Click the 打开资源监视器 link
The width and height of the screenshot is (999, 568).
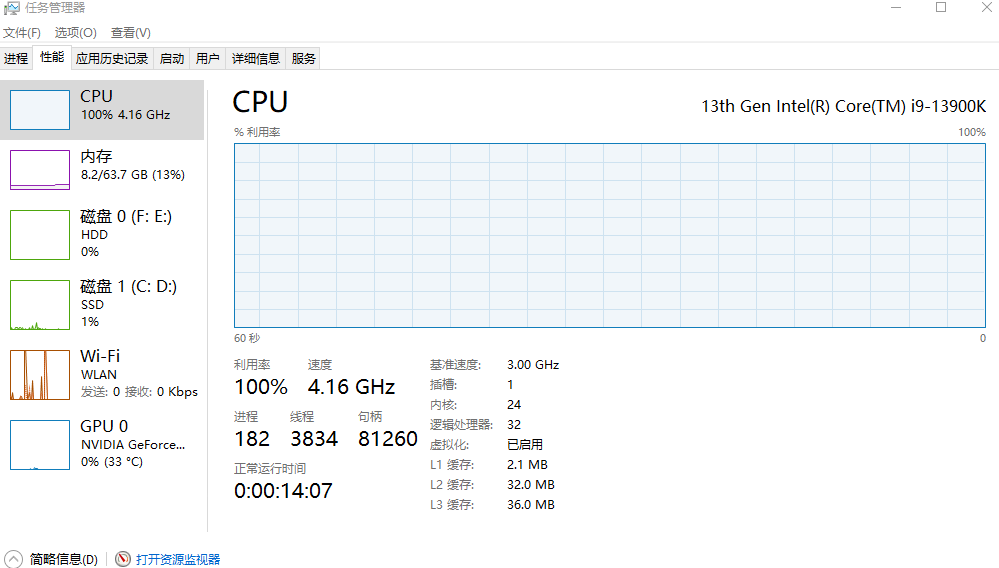point(178,559)
